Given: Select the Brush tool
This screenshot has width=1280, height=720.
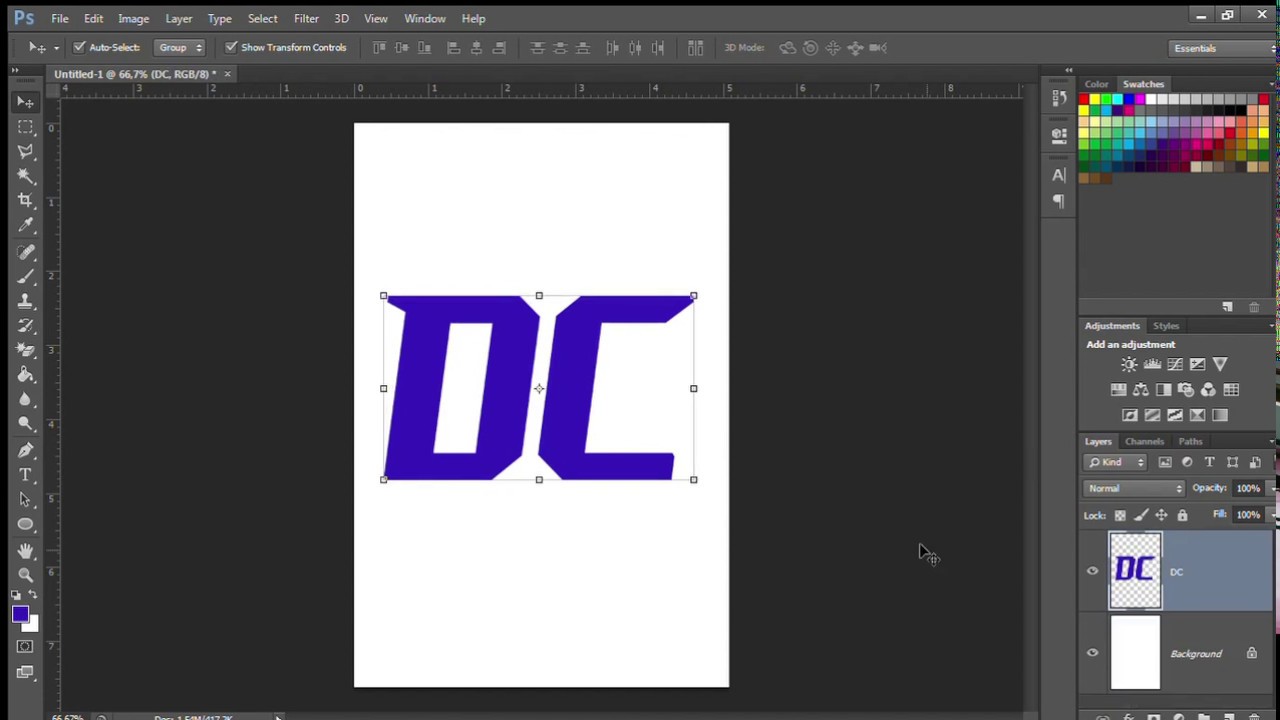Looking at the screenshot, I should (x=26, y=276).
